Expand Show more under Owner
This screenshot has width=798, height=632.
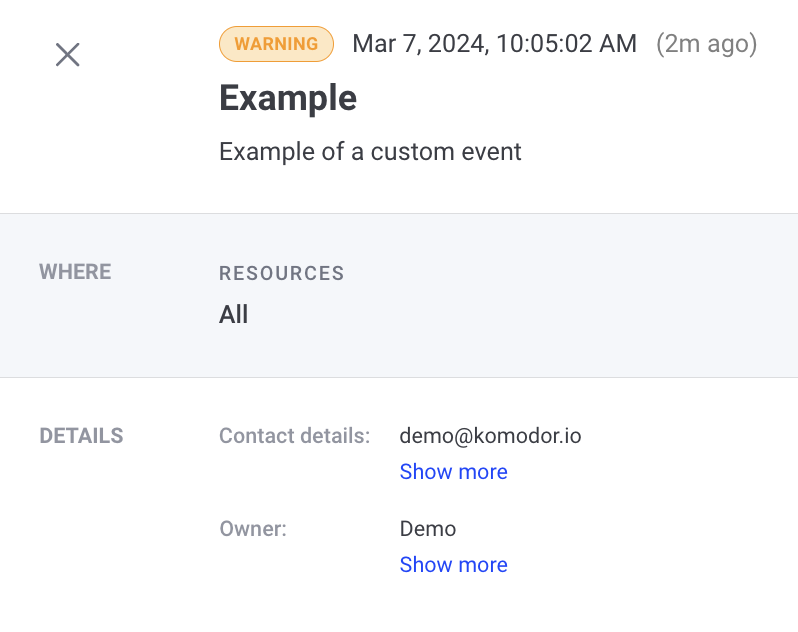[x=453, y=565]
